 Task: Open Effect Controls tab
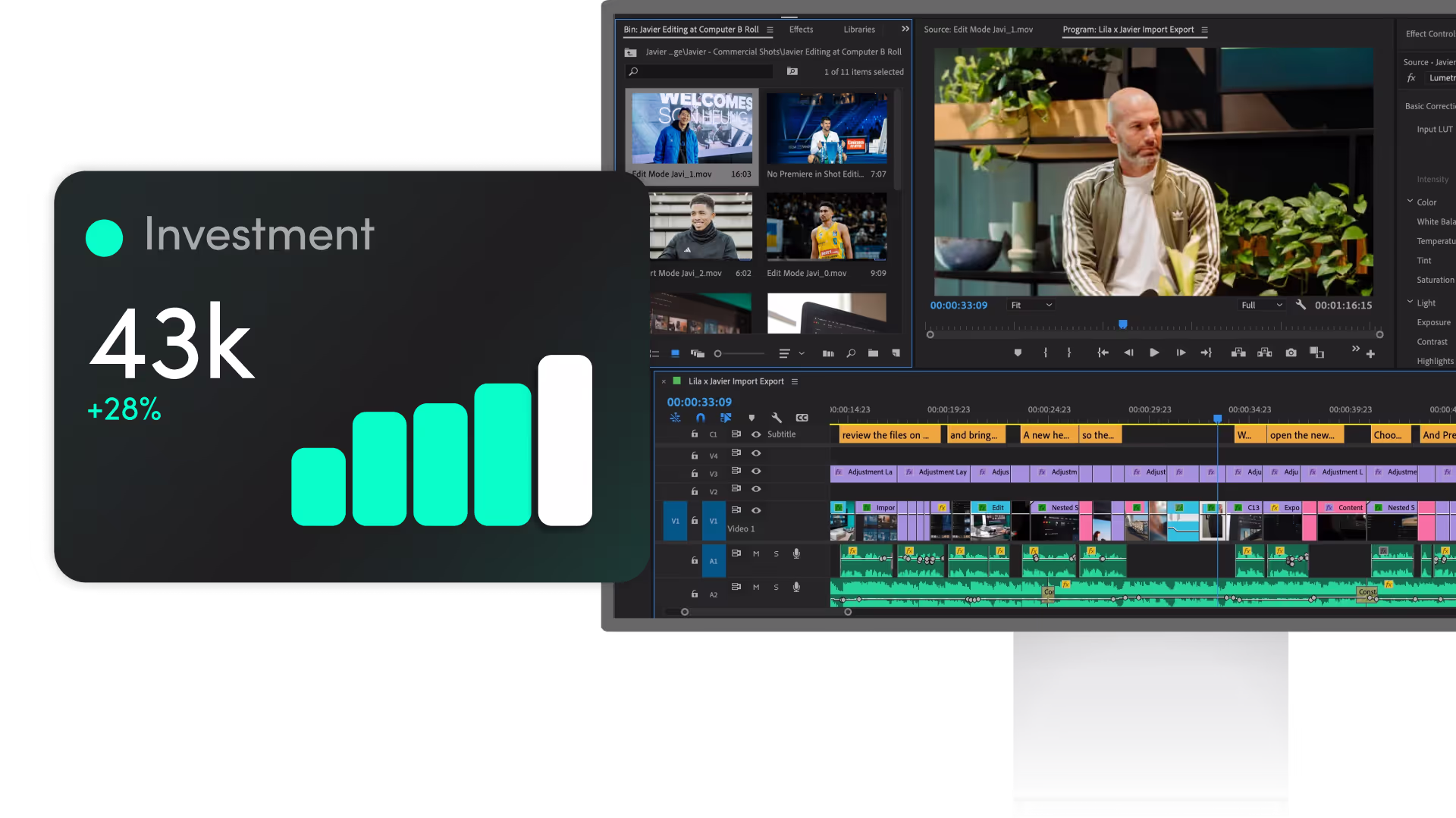pos(1430,34)
